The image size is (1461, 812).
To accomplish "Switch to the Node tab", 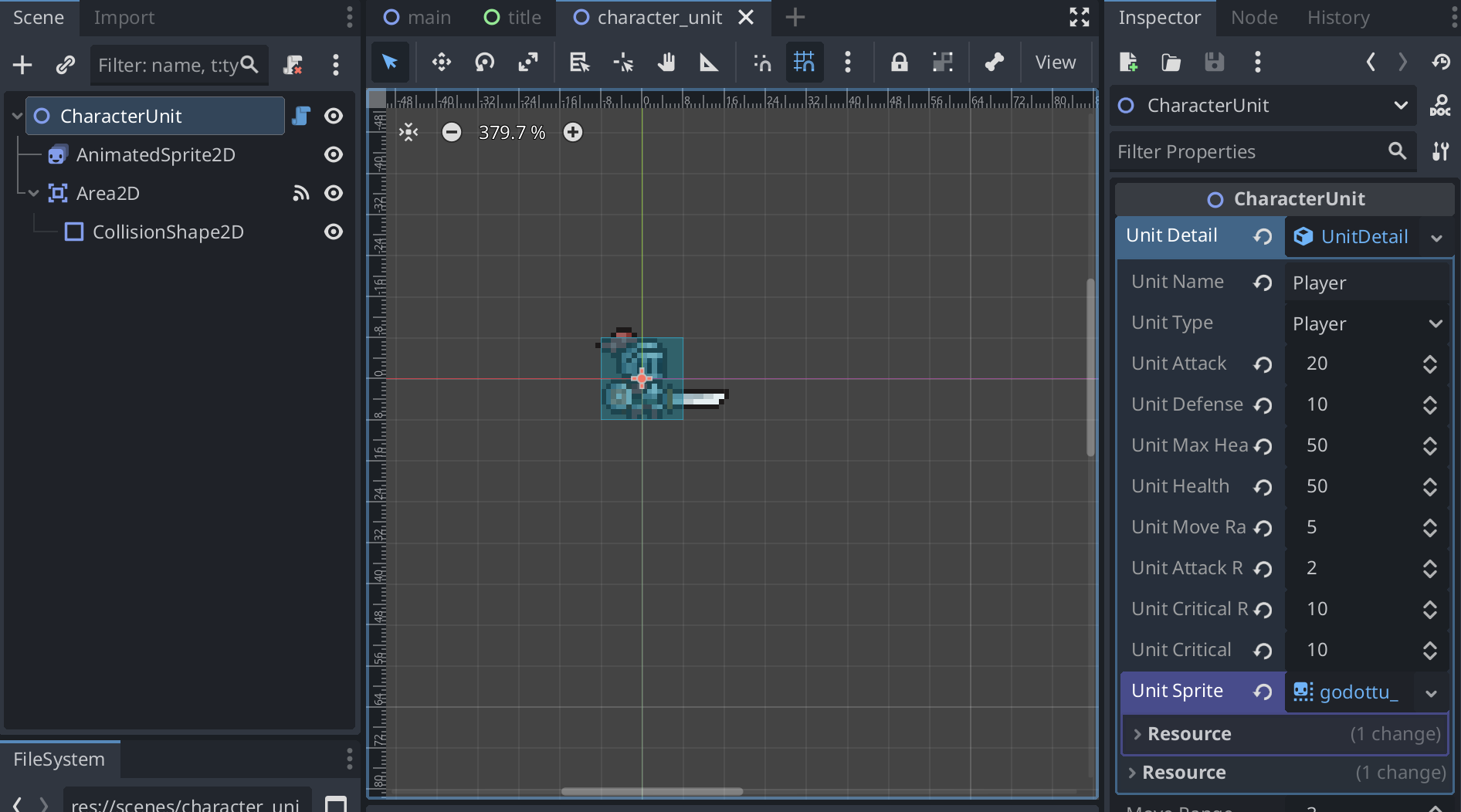I will coord(1254,18).
